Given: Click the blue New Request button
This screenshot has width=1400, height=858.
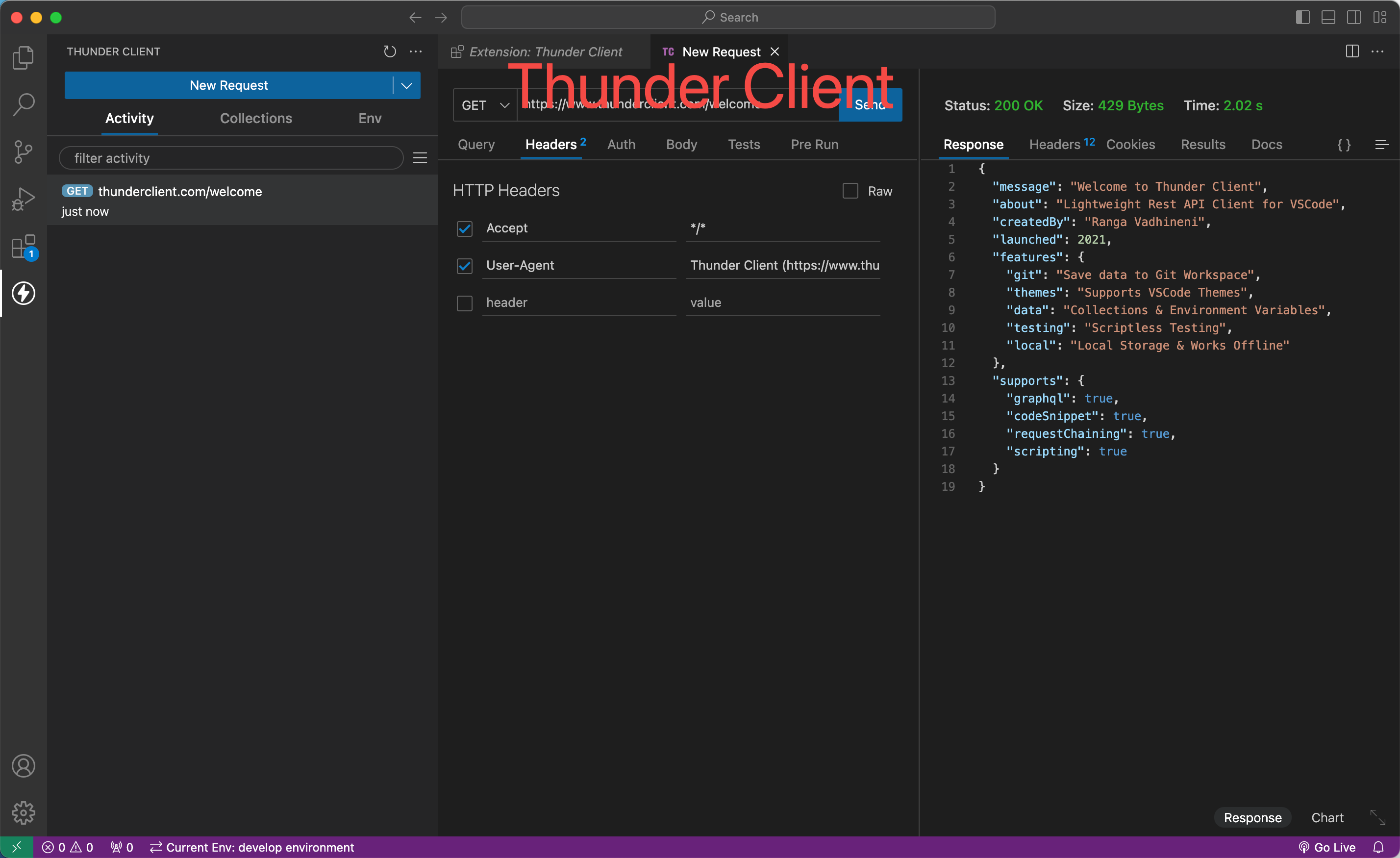Looking at the screenshot, I should tap(228, 85).
